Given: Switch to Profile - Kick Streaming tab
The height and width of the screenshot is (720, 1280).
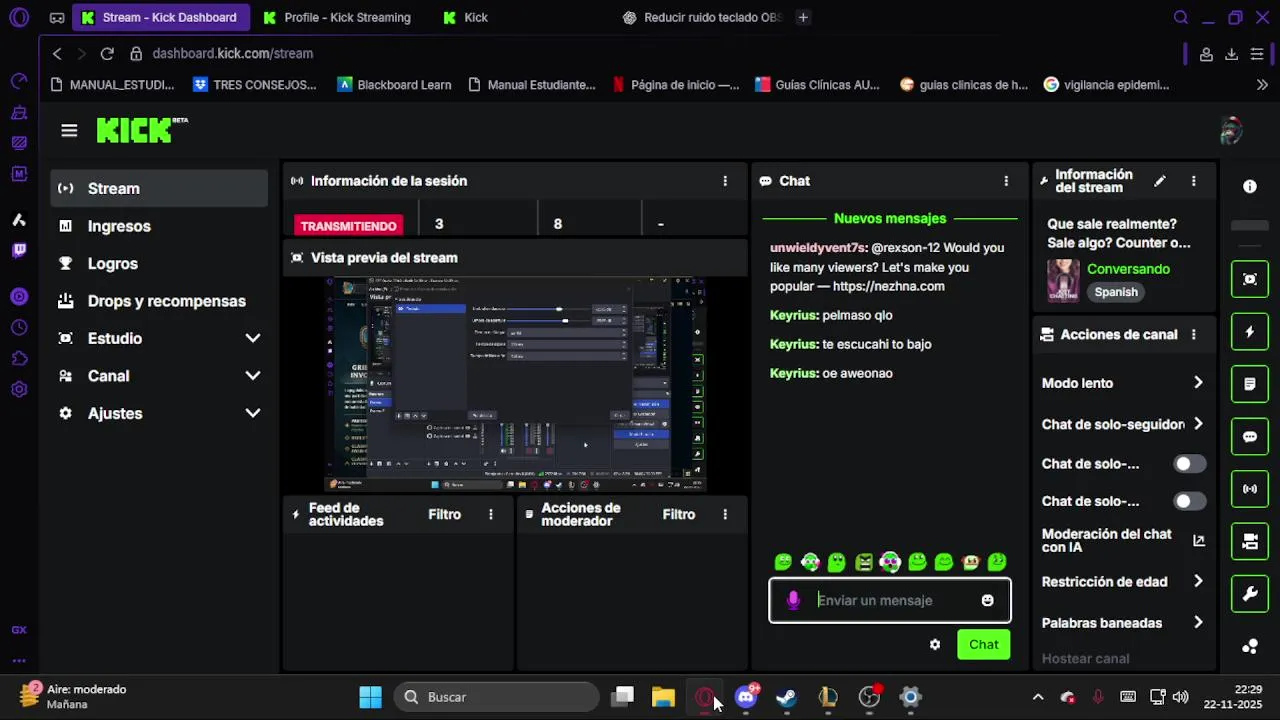Looking at the screenshot, I should pyautogui.click(x=336, y=17).
